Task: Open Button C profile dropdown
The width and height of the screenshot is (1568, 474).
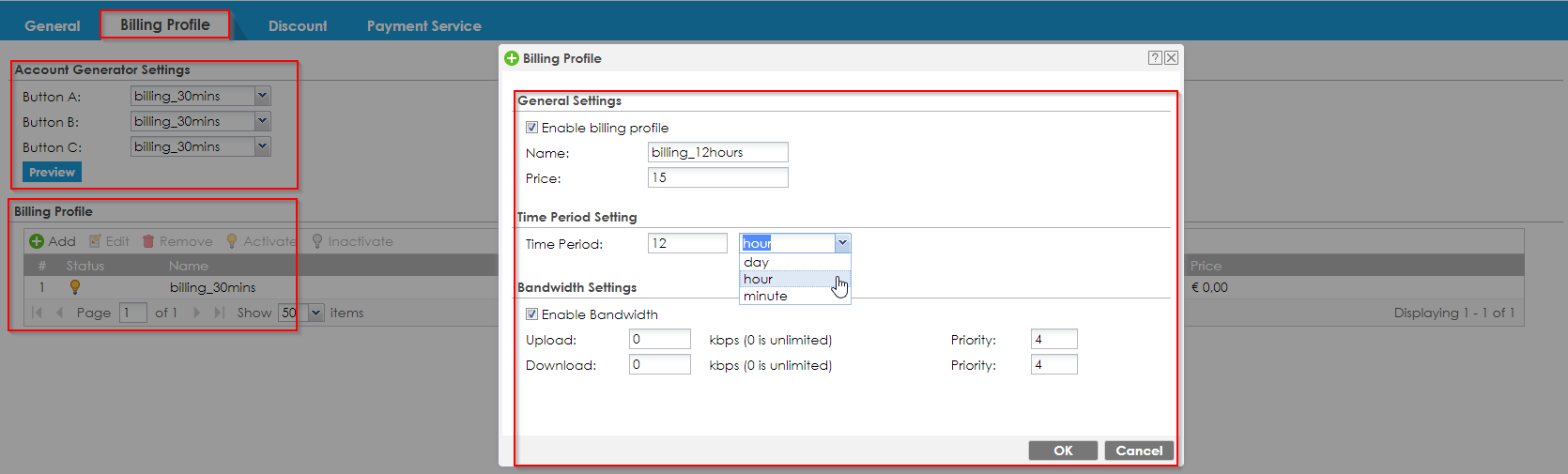Action: 263,146
